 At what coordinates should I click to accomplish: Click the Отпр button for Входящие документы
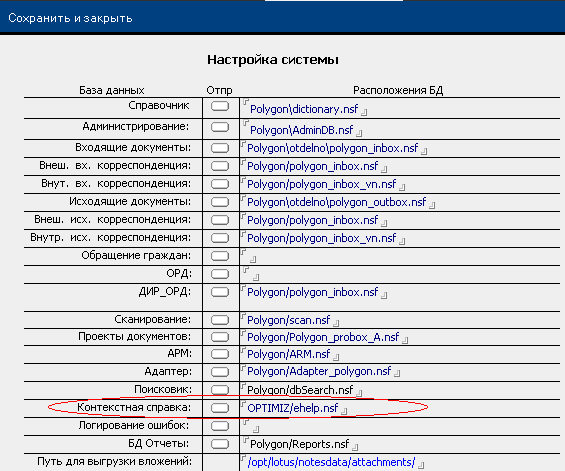220,148
